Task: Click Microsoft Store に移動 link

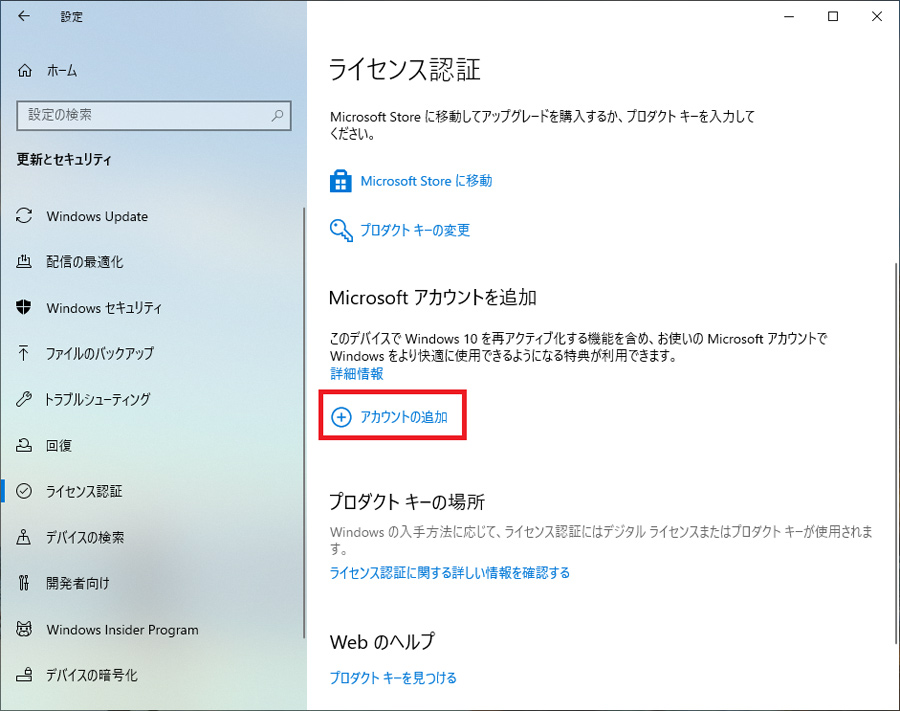Action: pyautogui.click(x=426, y=181)
